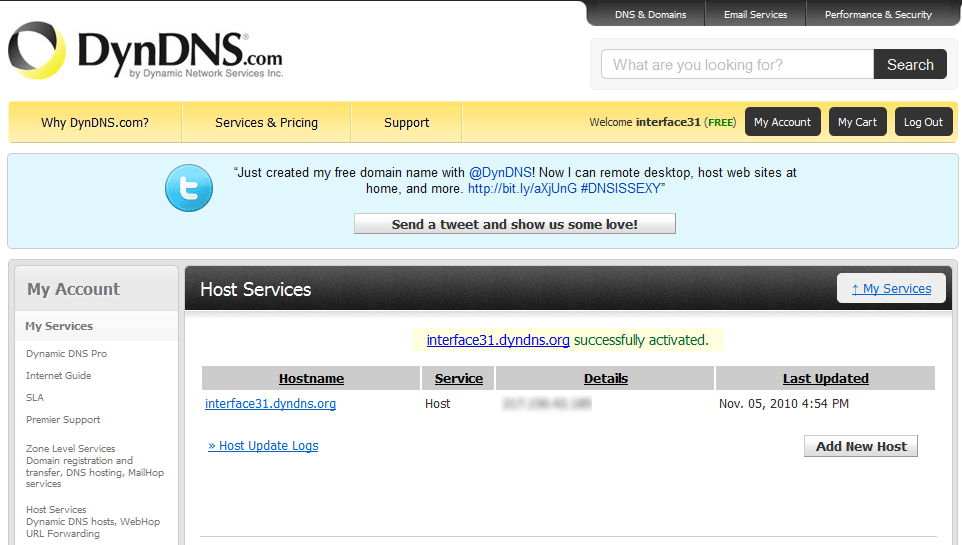Sort the table by Last Updated column
This screenshot has height=545, width=962.
pyautogui.click(x=825, y=379)
